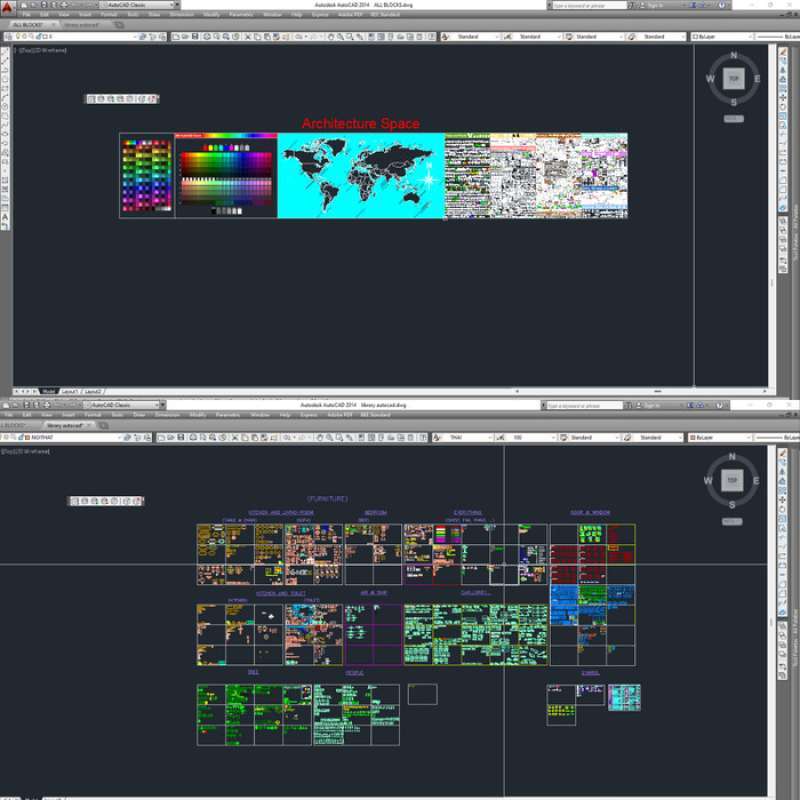Activate the Pan Realtime icon
800x800 pixels.
click(x=331, y=39)
